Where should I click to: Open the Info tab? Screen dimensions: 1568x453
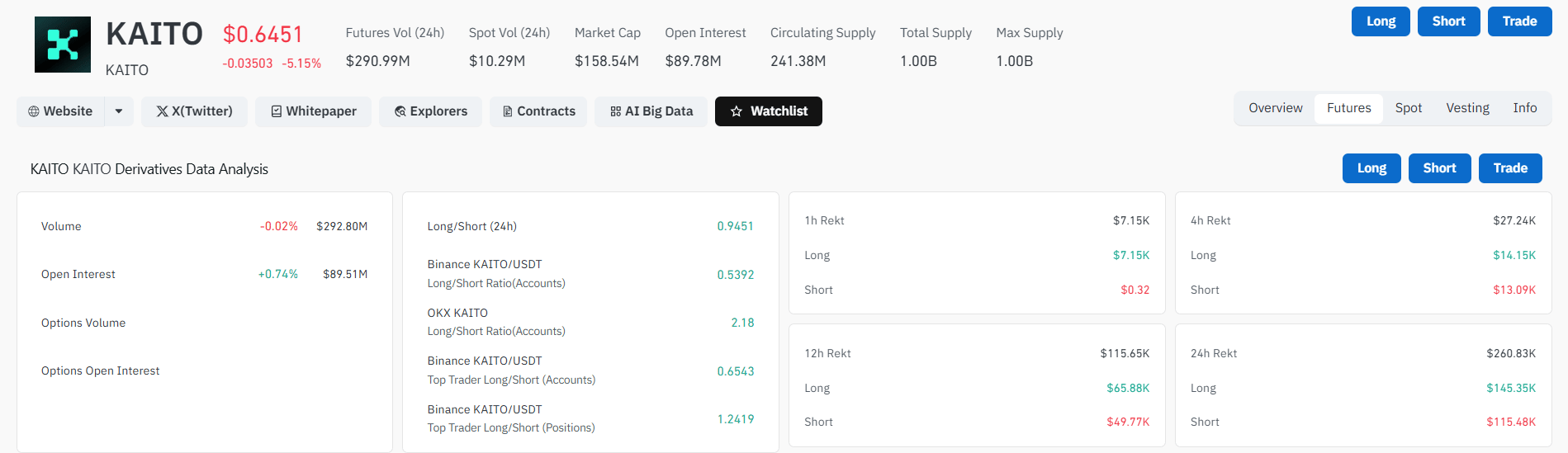tap(1525, 108)
